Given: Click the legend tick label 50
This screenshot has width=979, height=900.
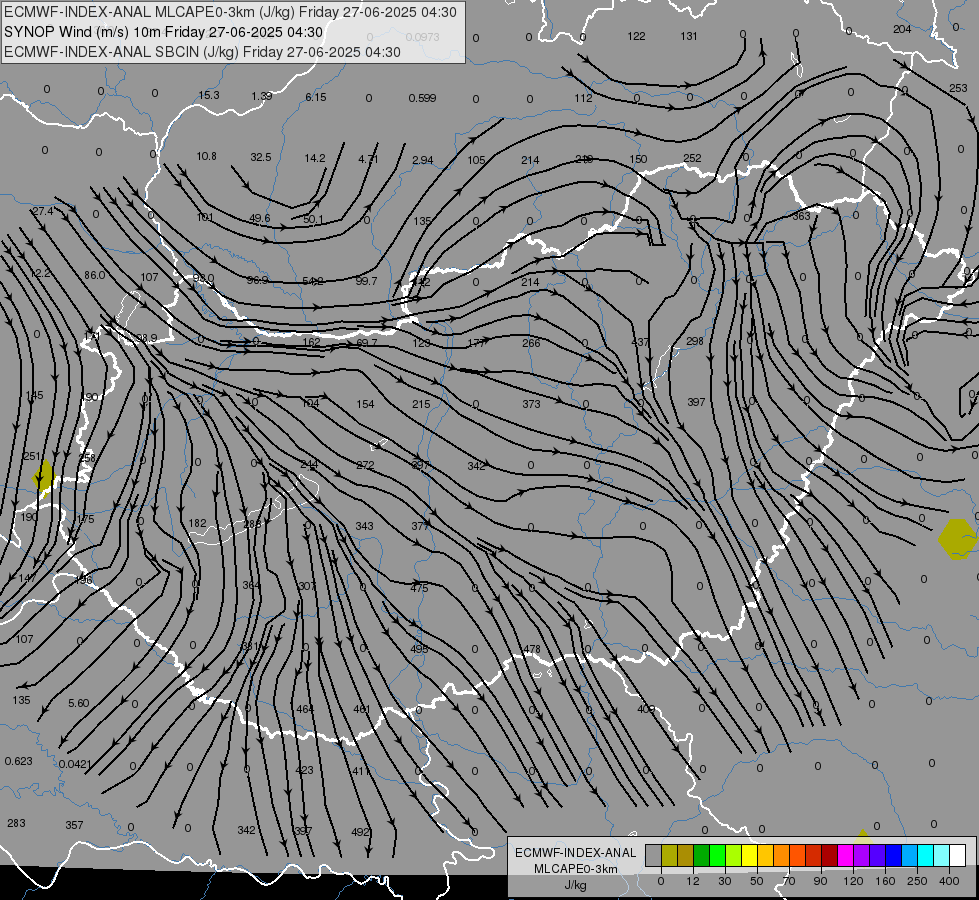Looking at the screenshot, I should click(x=757, y=881).
